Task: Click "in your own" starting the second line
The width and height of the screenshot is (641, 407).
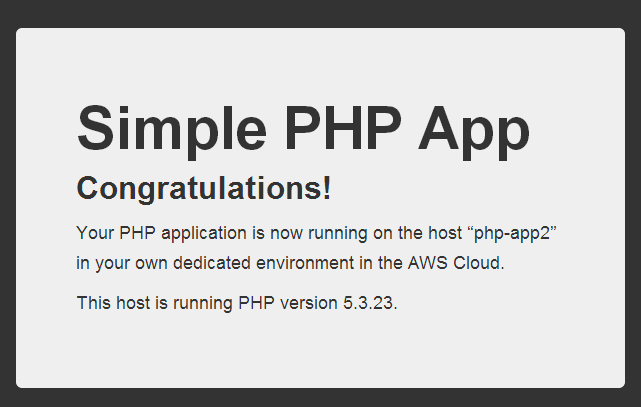Action: (122, 263)
